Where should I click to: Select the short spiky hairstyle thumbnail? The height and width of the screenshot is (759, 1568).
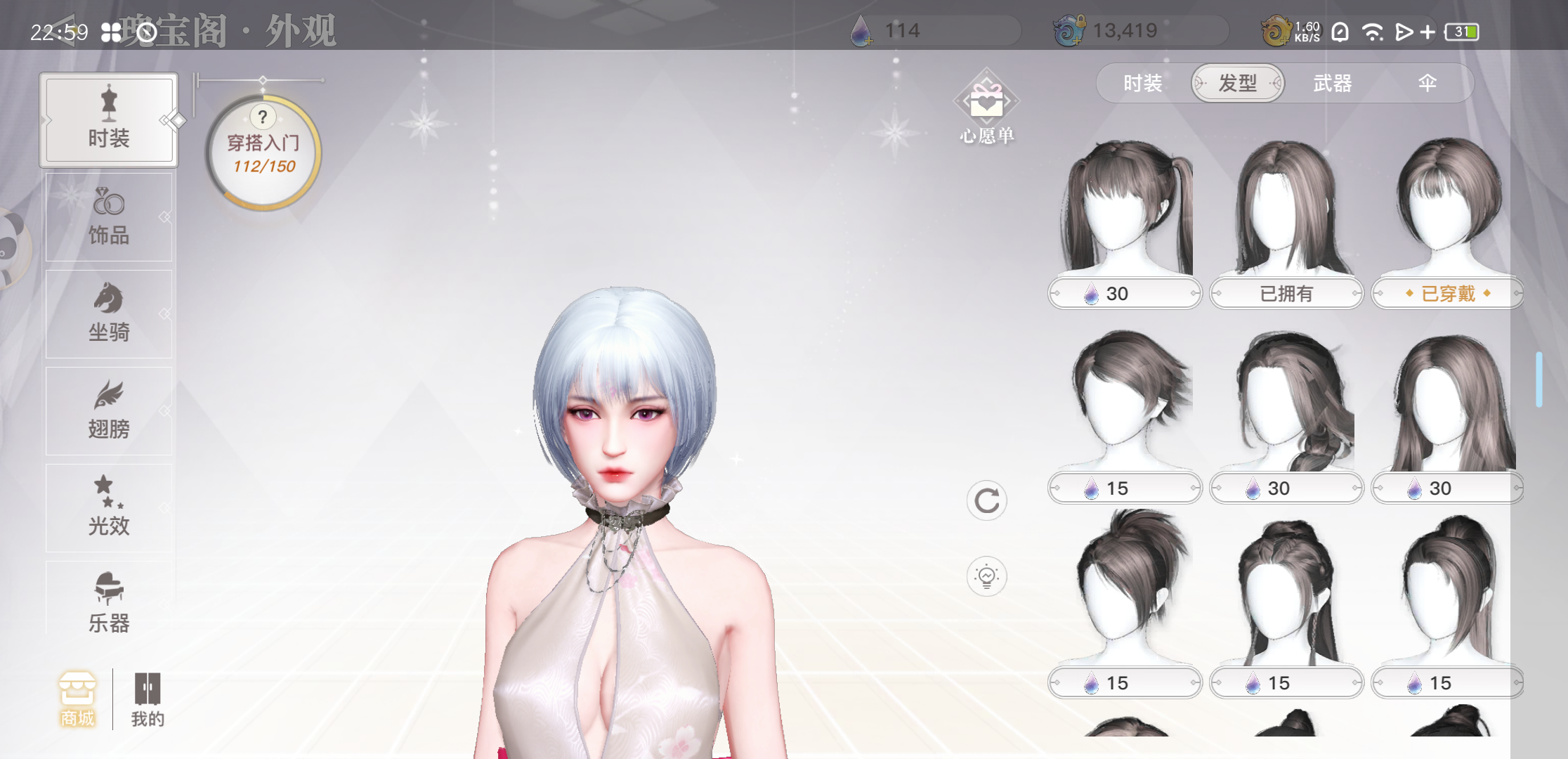tap(1125, 401)
